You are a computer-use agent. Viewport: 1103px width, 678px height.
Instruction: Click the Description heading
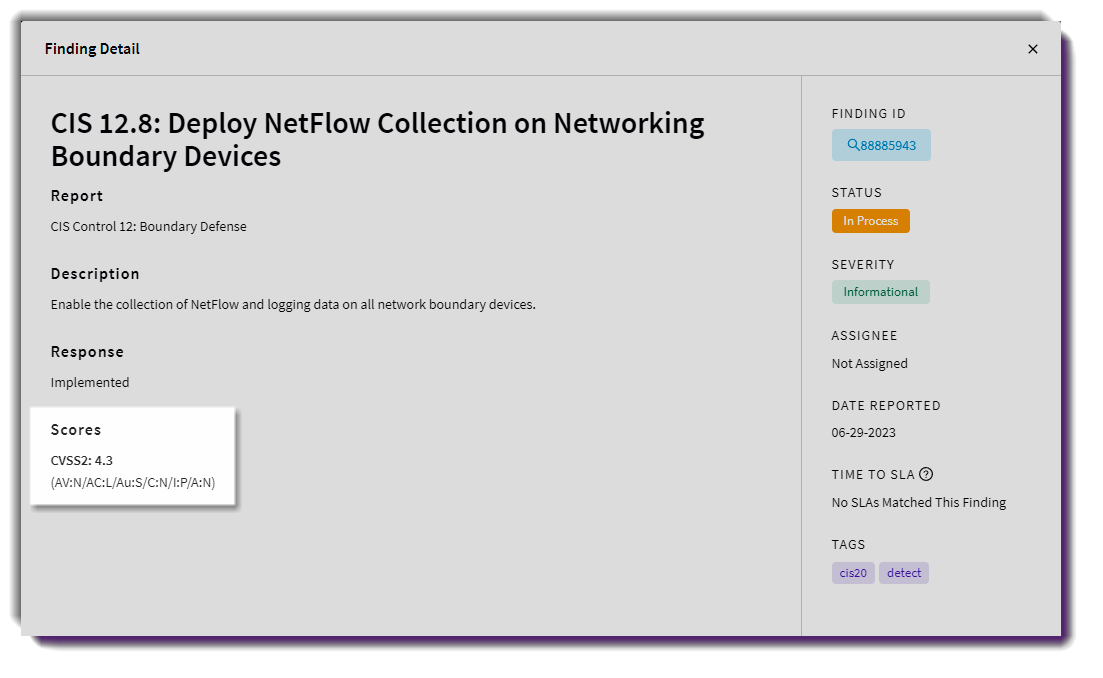pyautogui.click(x=95, y=274)
